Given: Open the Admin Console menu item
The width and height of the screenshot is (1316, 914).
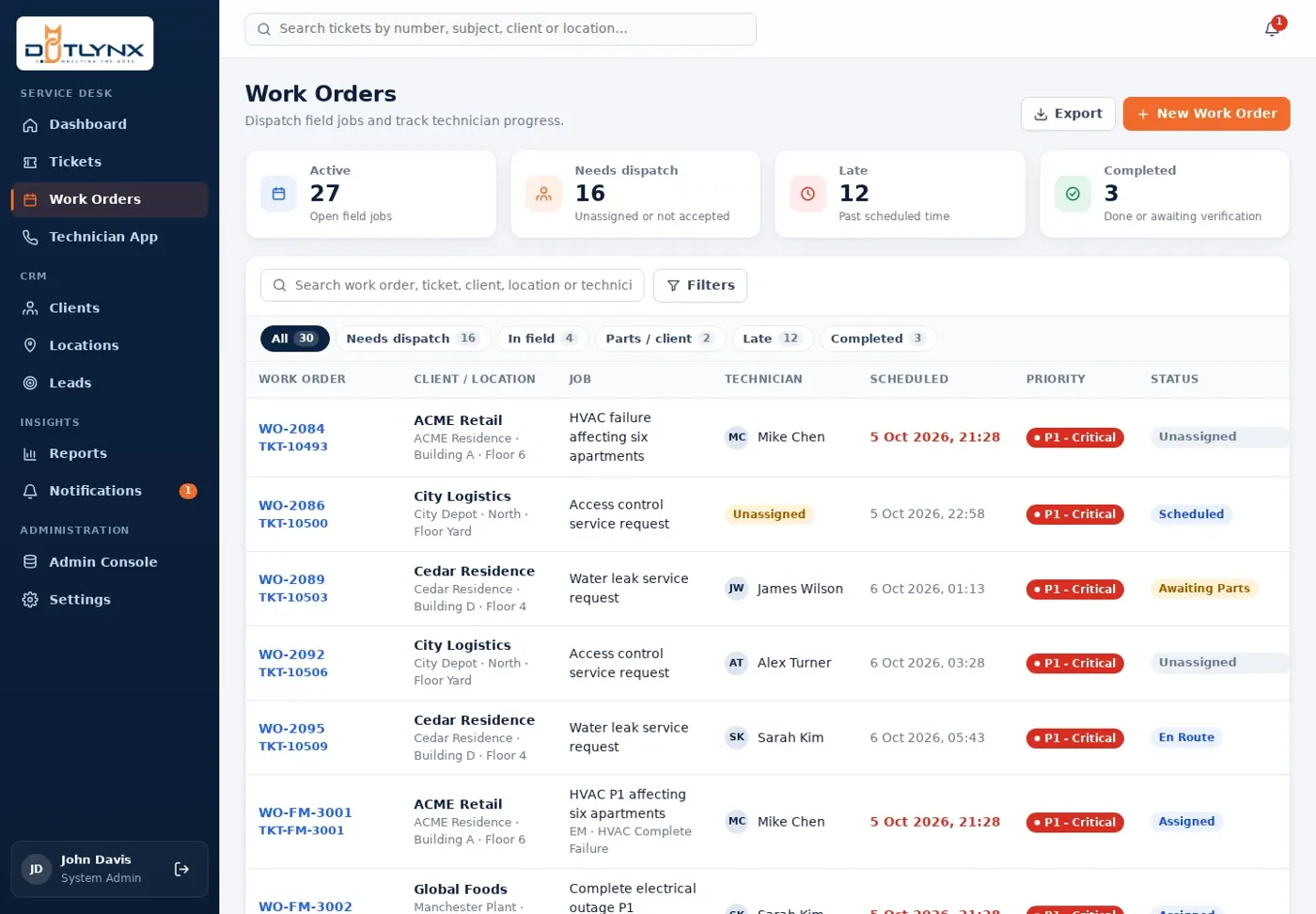Looking at the screenshot, I should click(110, 562).
